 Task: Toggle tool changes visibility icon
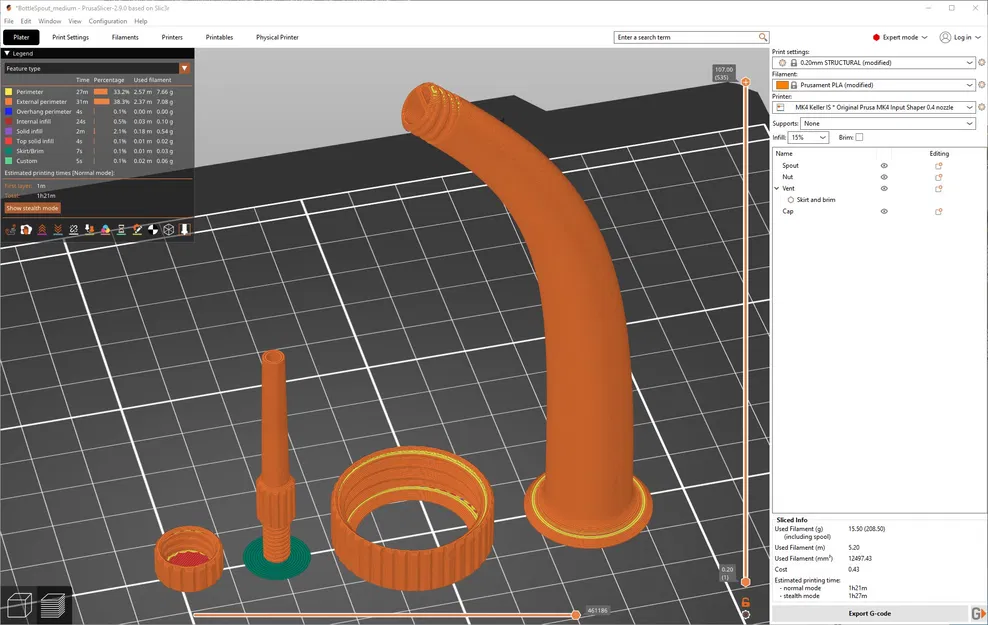coord(89,230)
